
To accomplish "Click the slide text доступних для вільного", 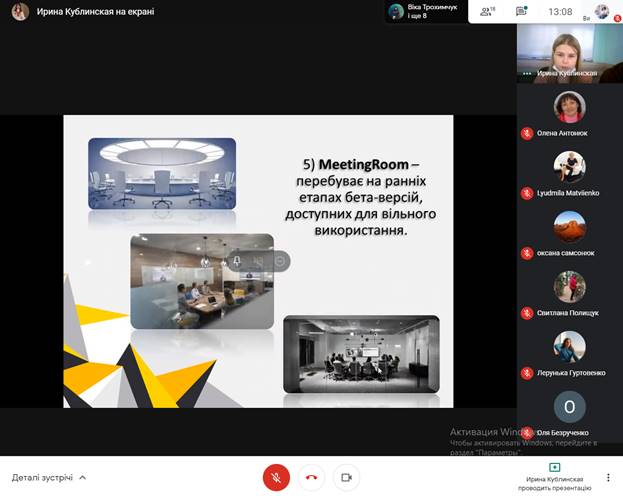I will tap(360, 214).
